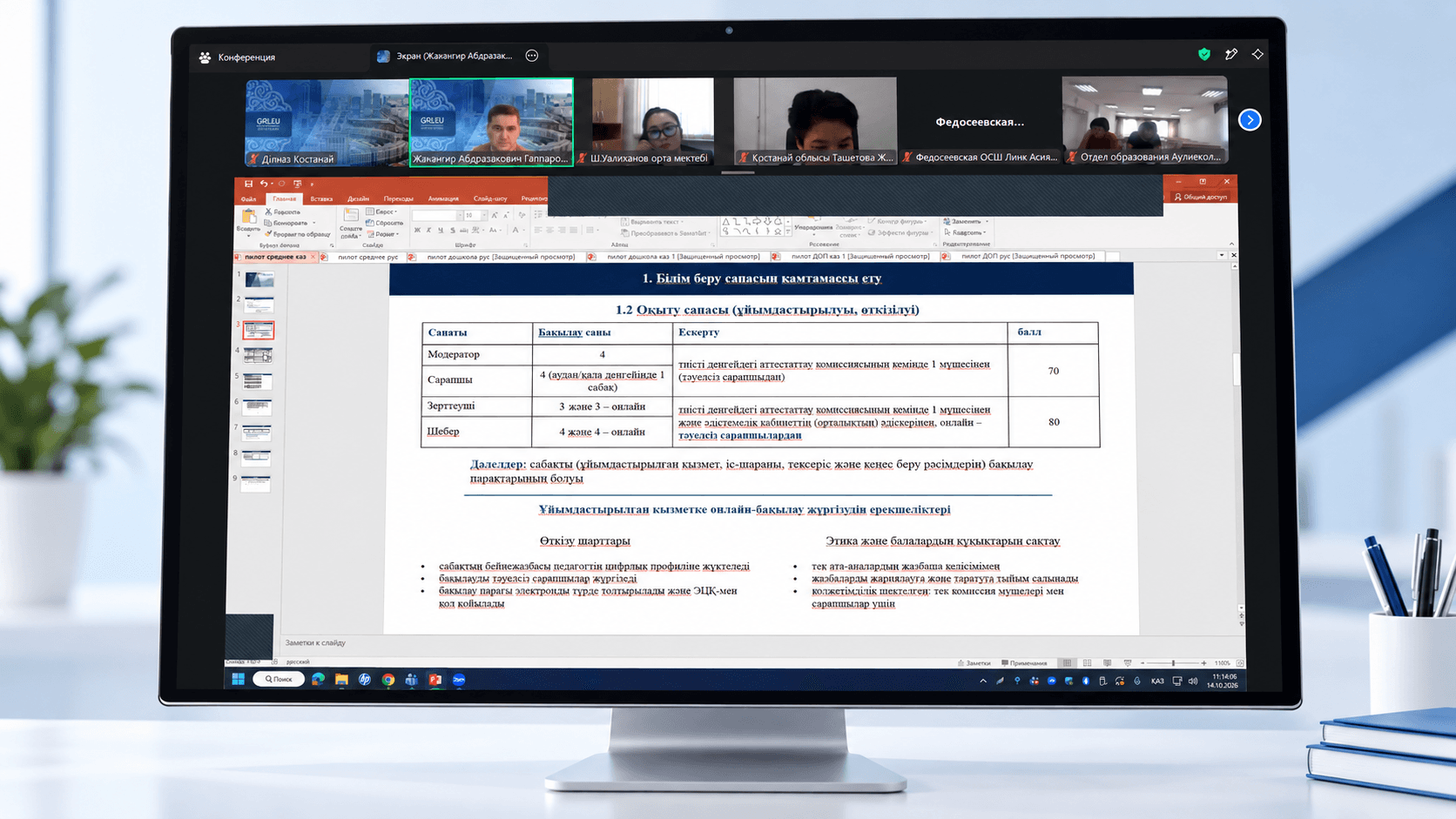Switch to the 'пилот среднее рус' document tab
Screen dimensions: 1456x819
click(x=367, y=257)
